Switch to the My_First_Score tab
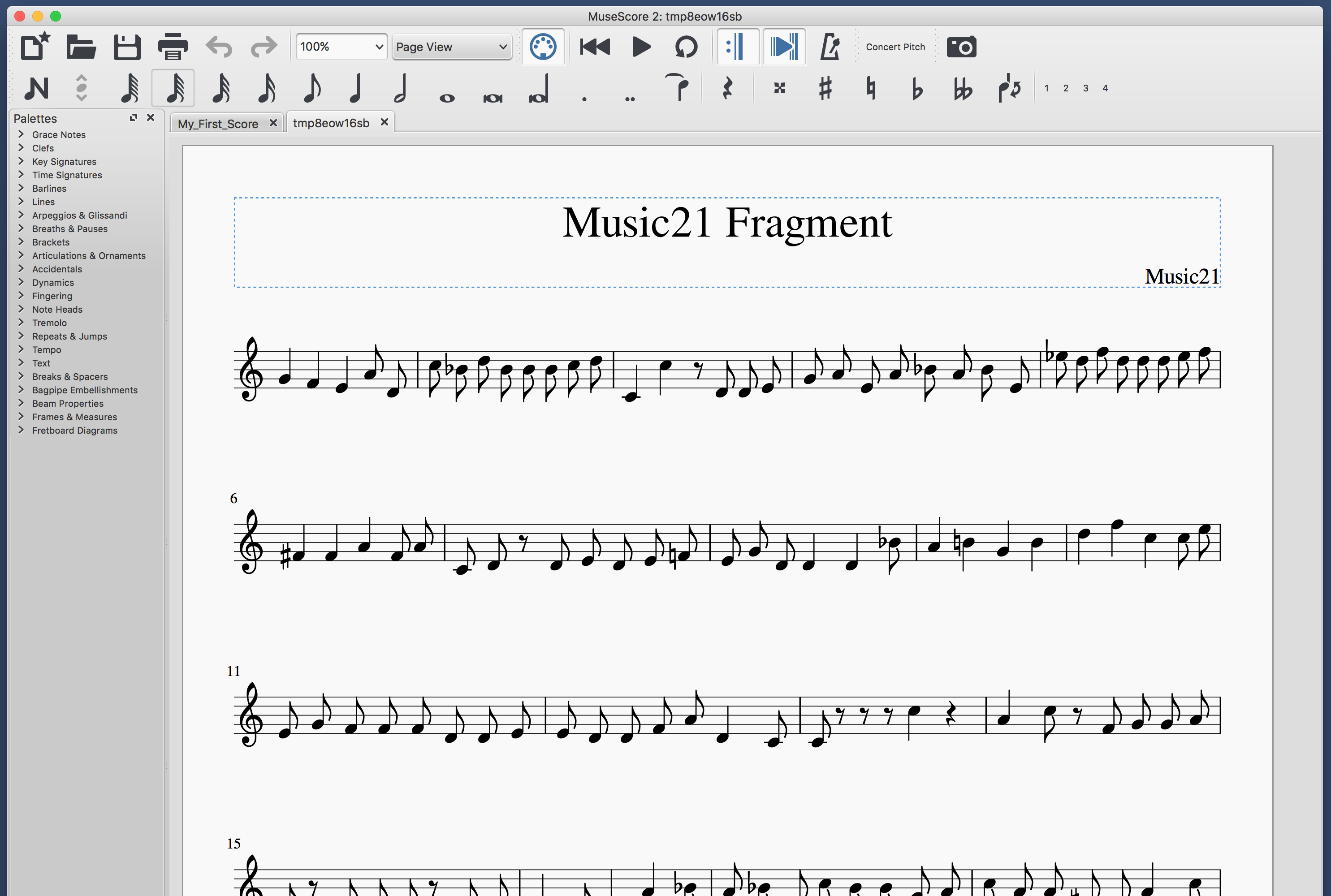The width and height of the screenshot is (1331, 896). pos(218,124)
